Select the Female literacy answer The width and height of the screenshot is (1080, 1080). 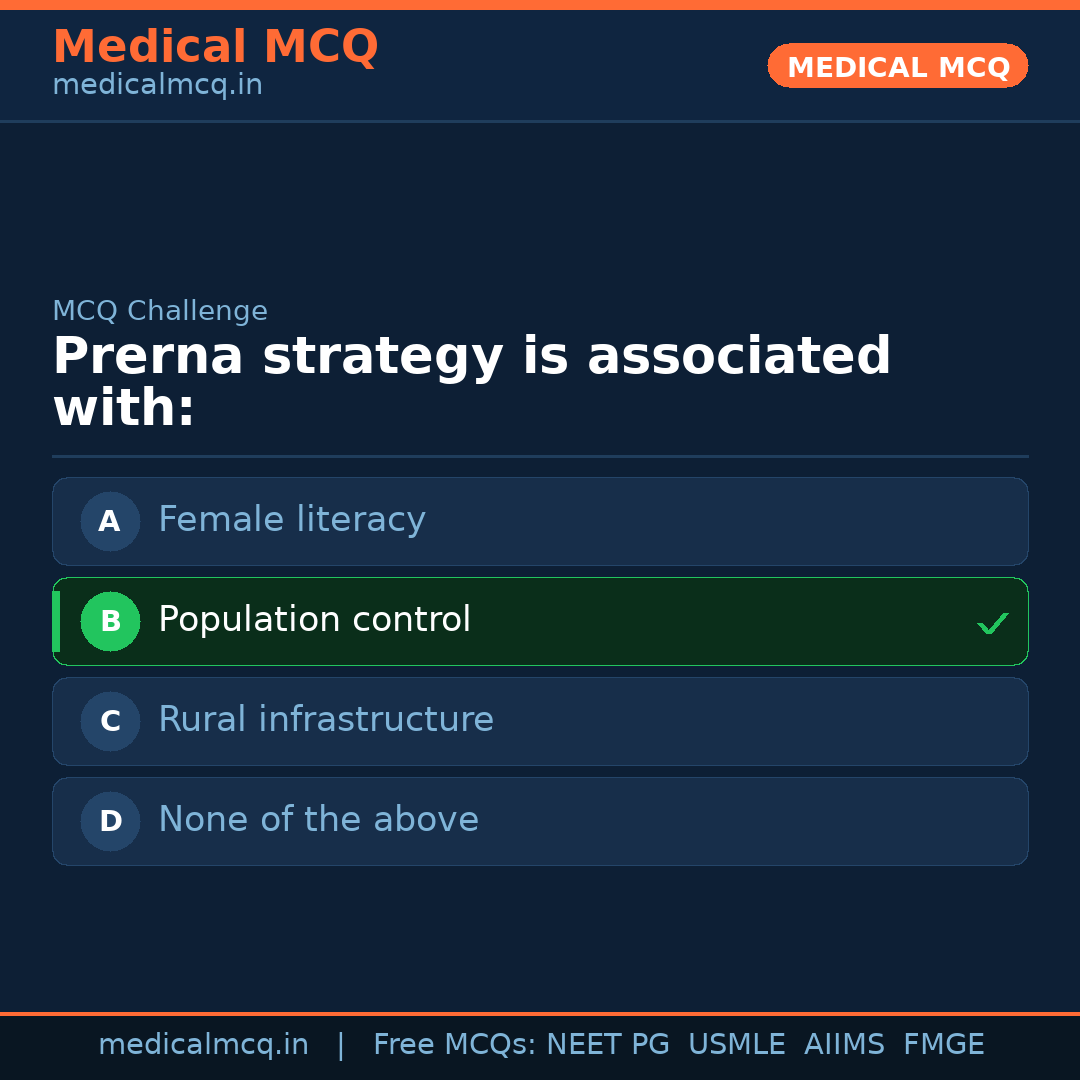click(292, 520)
